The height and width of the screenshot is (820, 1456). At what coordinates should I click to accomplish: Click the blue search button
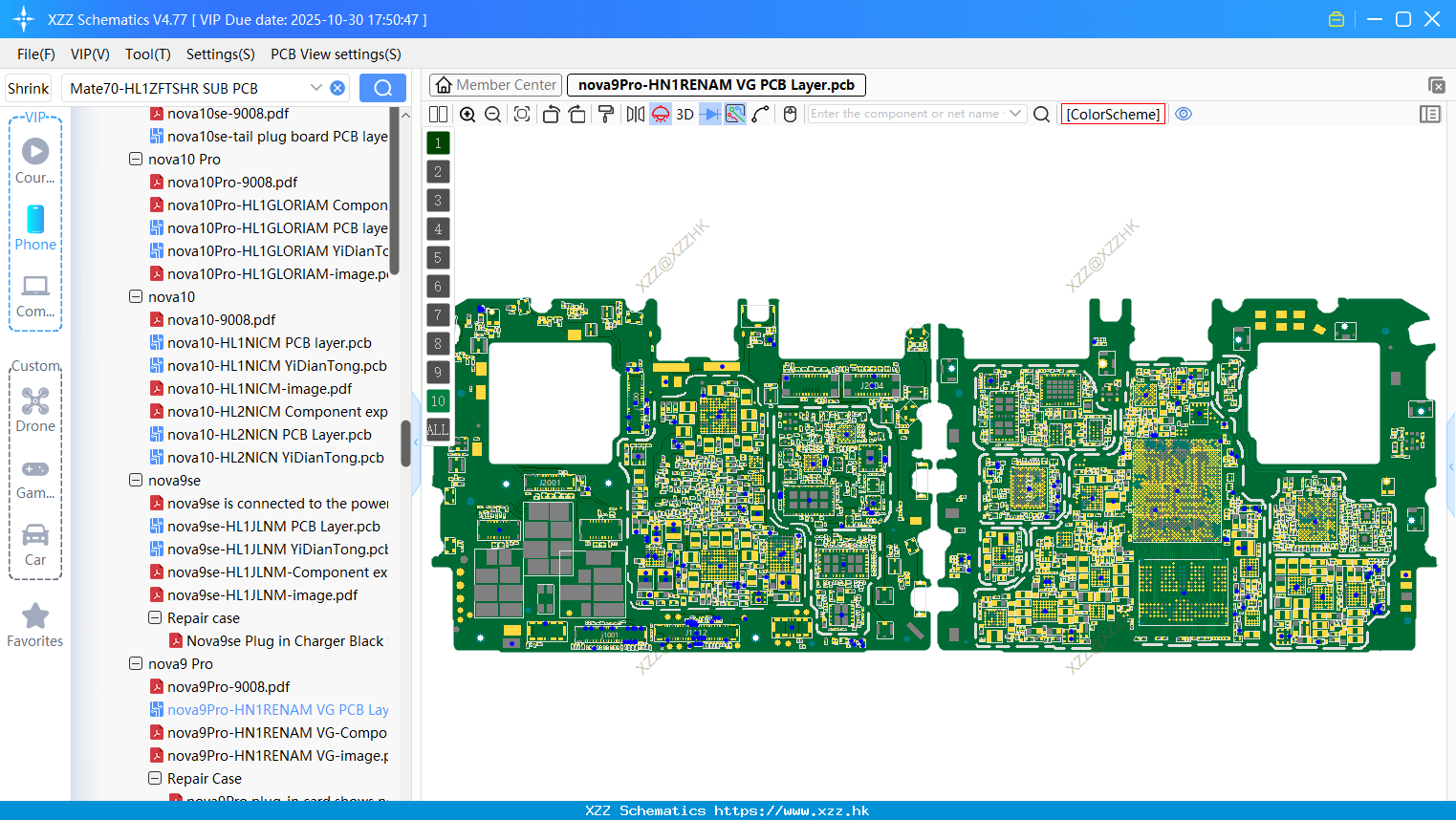[382, 88]
